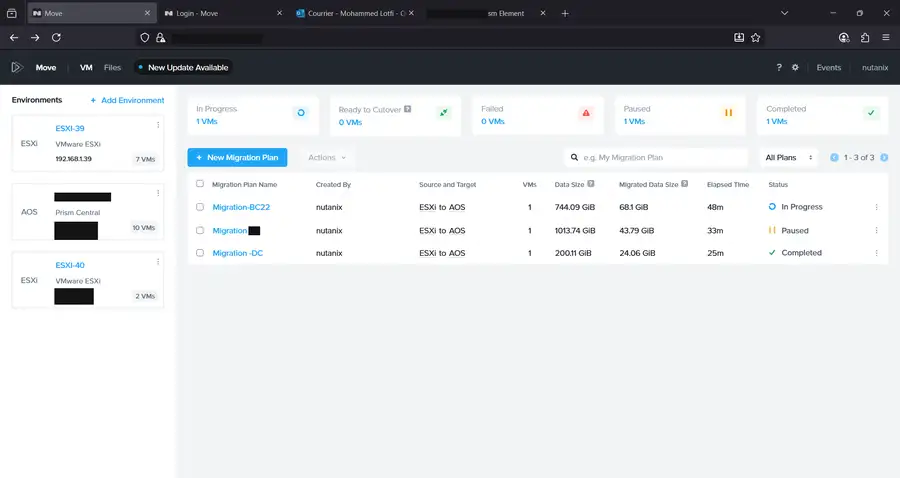Open the help question mark icon
Image resolution: width=900 pixels, height=478 pixels.
(779, 67)
